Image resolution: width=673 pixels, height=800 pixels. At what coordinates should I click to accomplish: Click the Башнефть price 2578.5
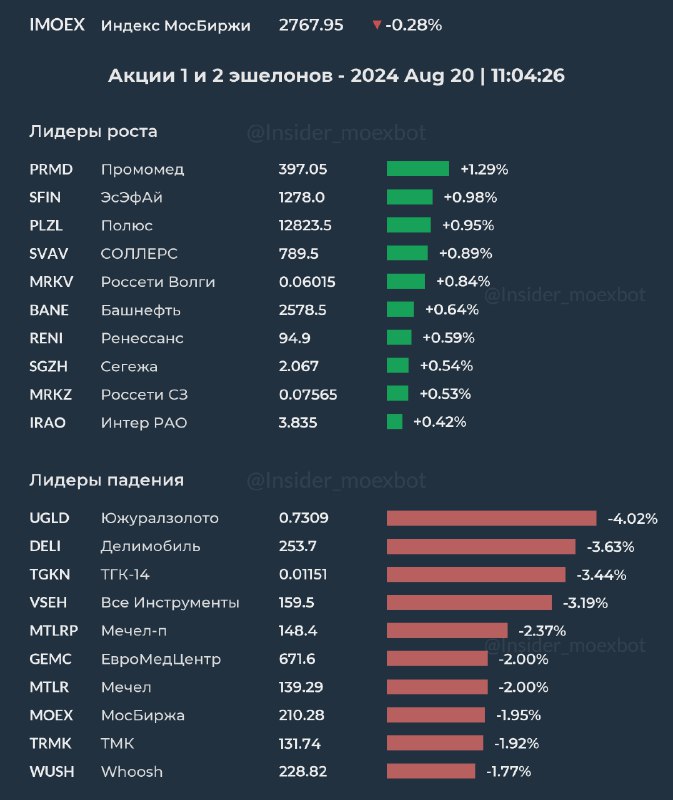[302, 309]
